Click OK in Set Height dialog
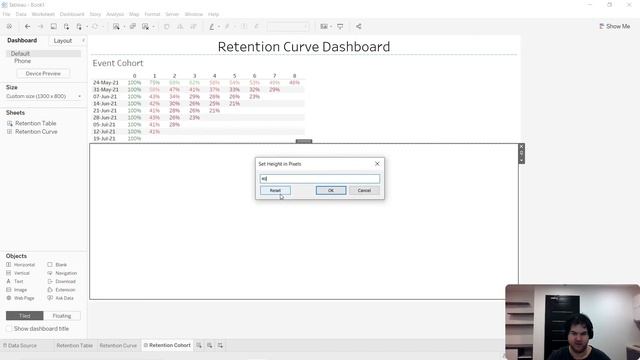Screen dimensions: 640x360 [331, 191]
